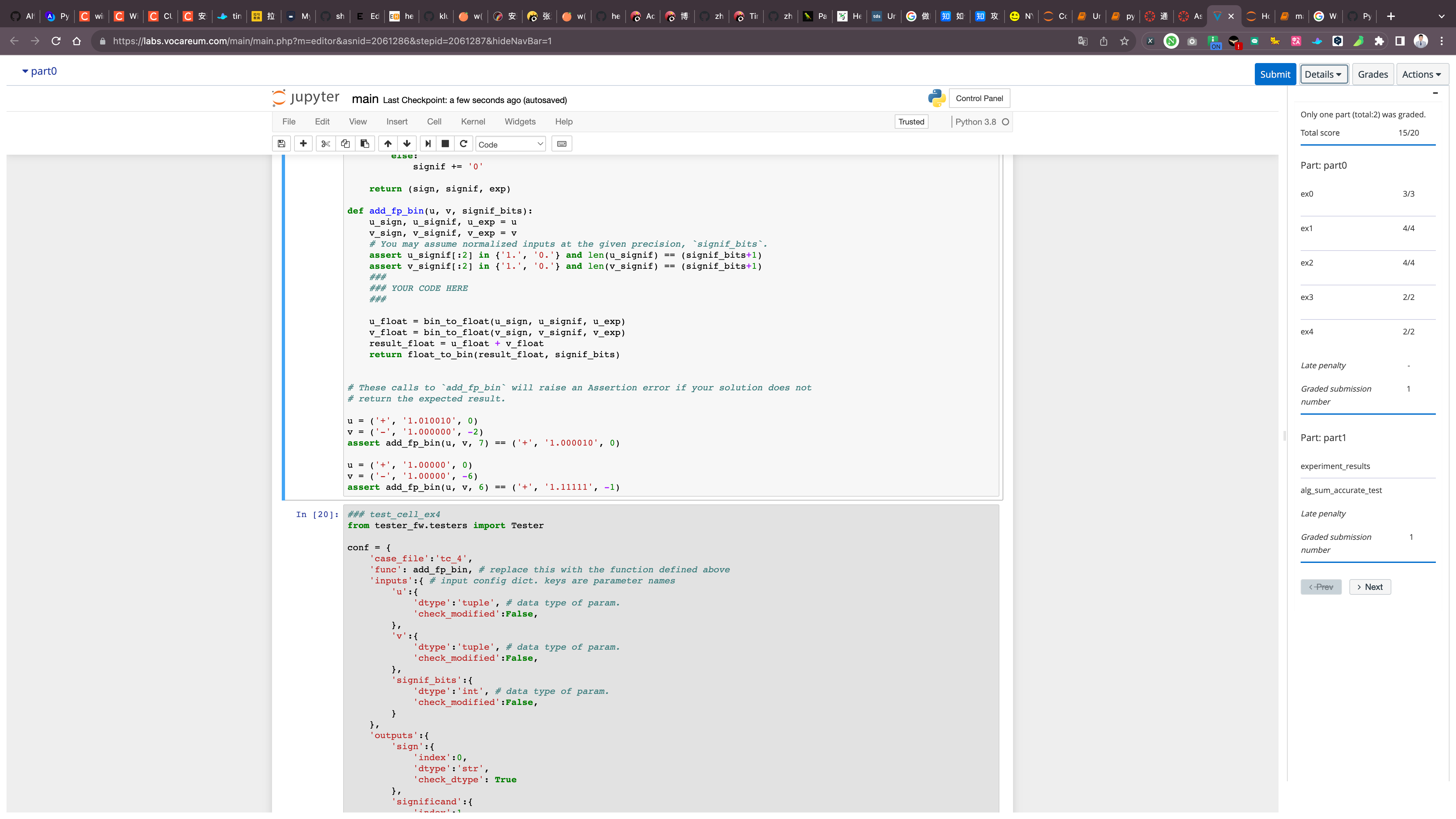Click the ex0 score row 3/3
Screen dimensions: 1456x819
[1367, 194]
